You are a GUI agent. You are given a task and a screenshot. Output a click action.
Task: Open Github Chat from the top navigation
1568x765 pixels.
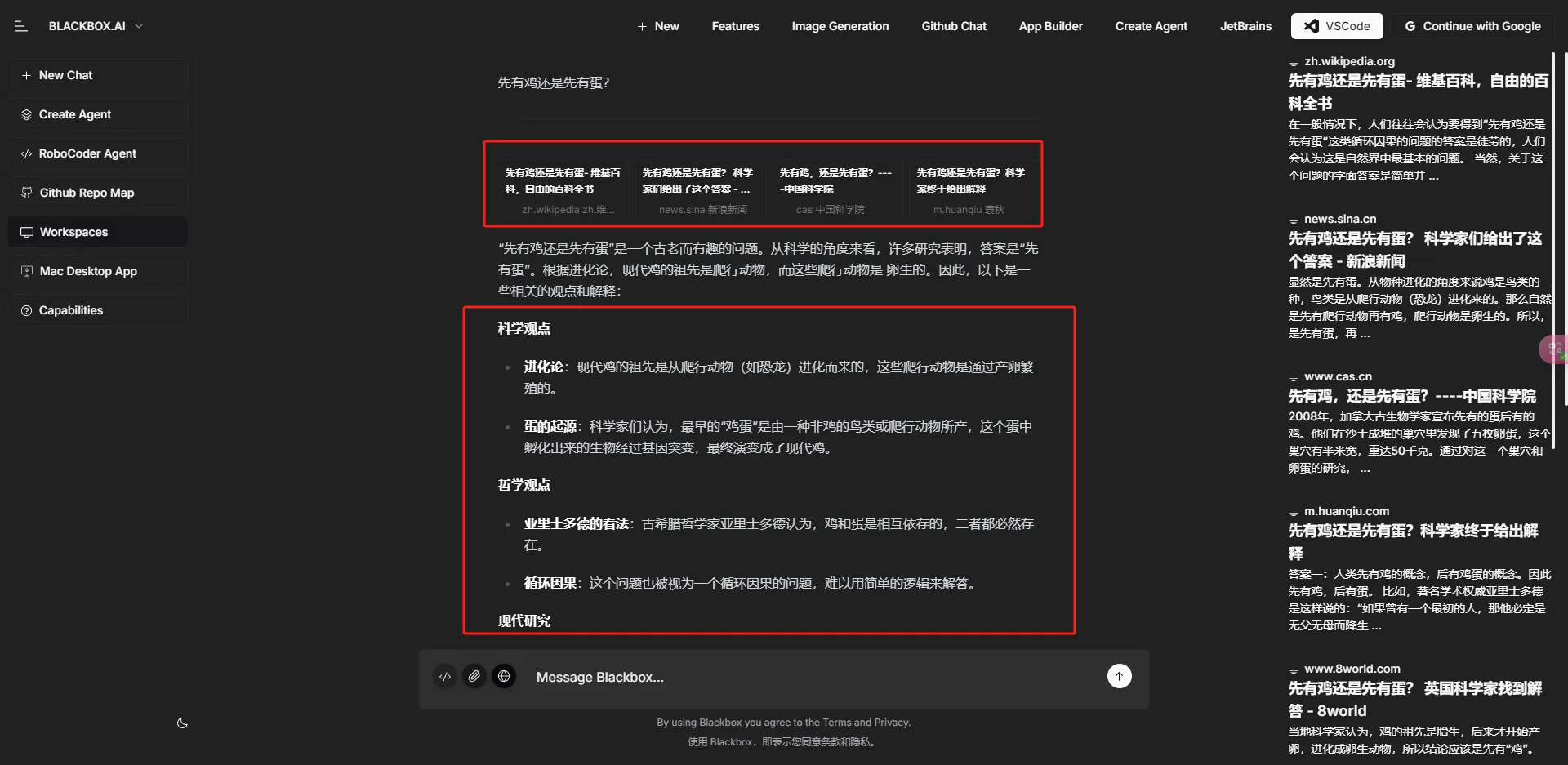point(954,26)
